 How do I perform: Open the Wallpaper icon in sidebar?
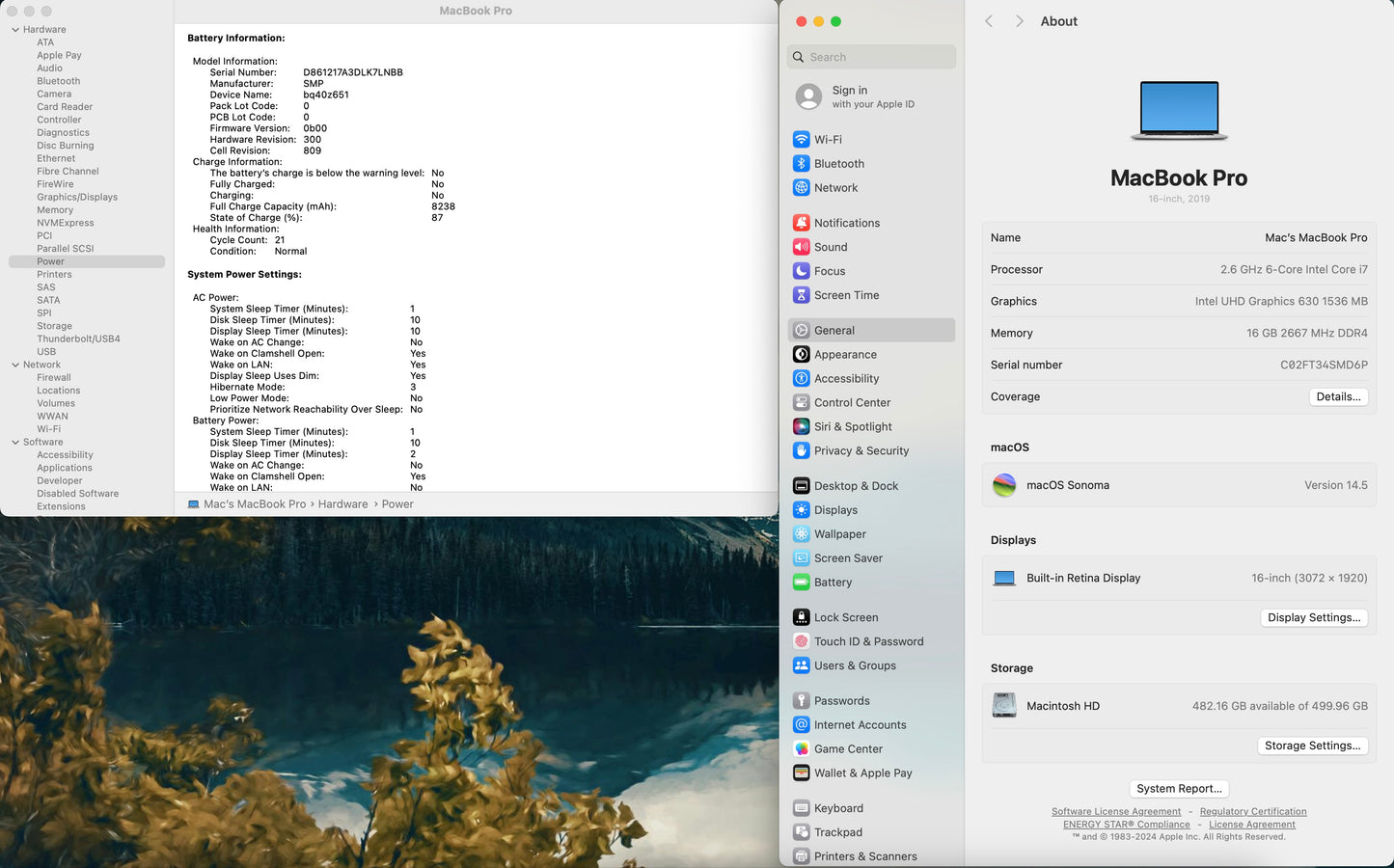pyautogui.click(x=801, y=534)
